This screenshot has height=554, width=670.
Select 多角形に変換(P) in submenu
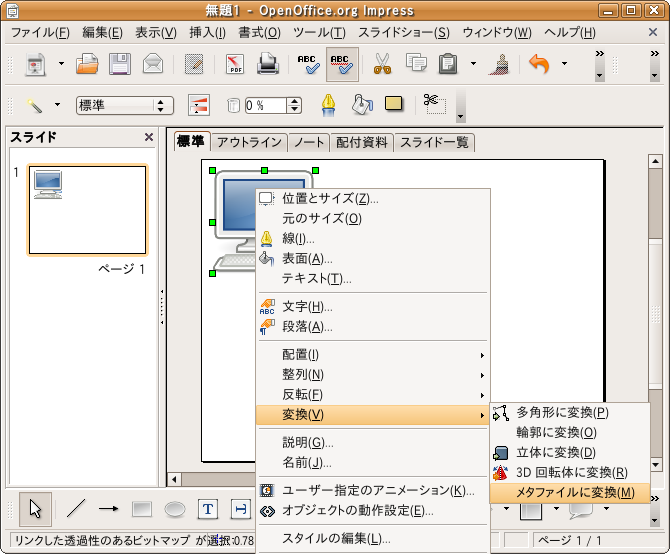point(570,413)
